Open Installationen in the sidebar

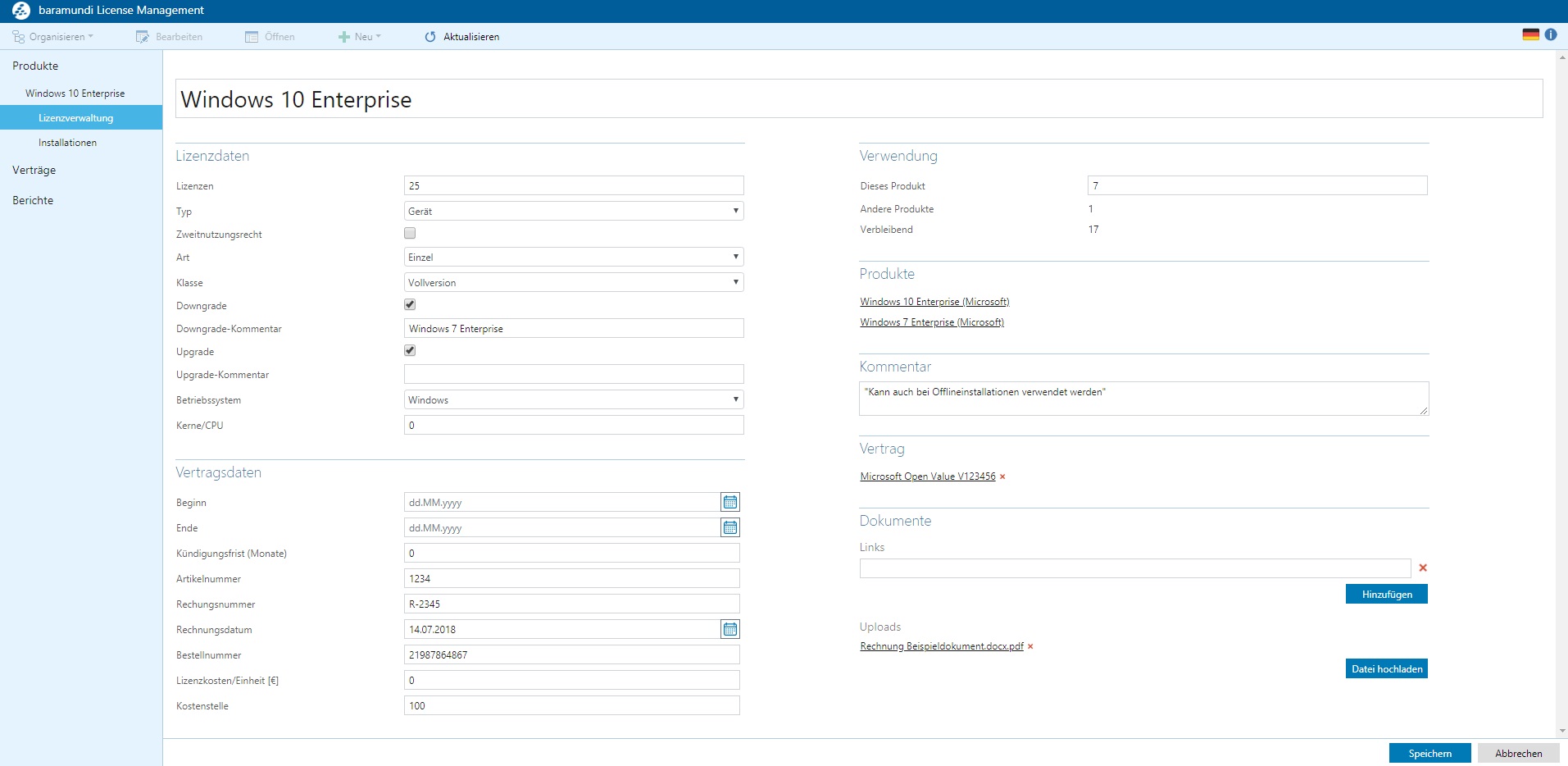[x=67, y=143]
